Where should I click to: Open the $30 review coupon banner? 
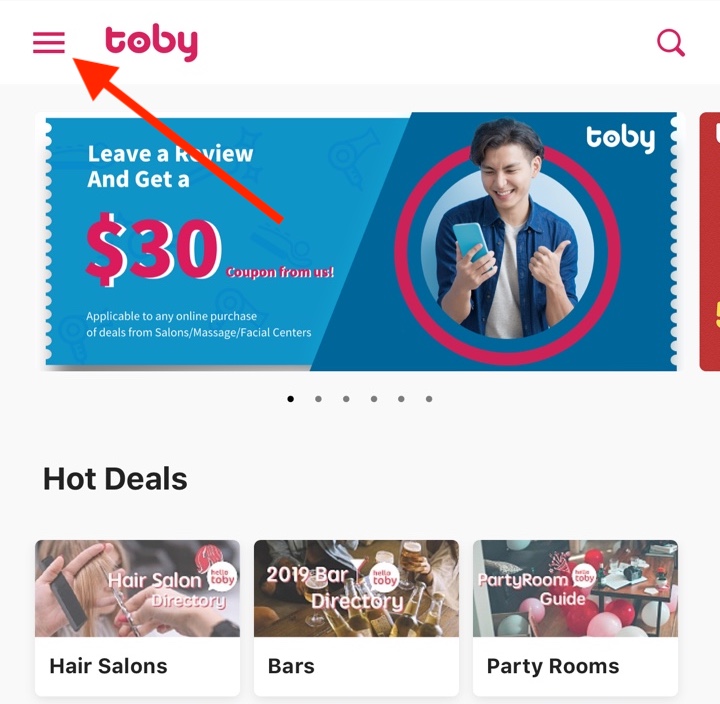[361, 242]
